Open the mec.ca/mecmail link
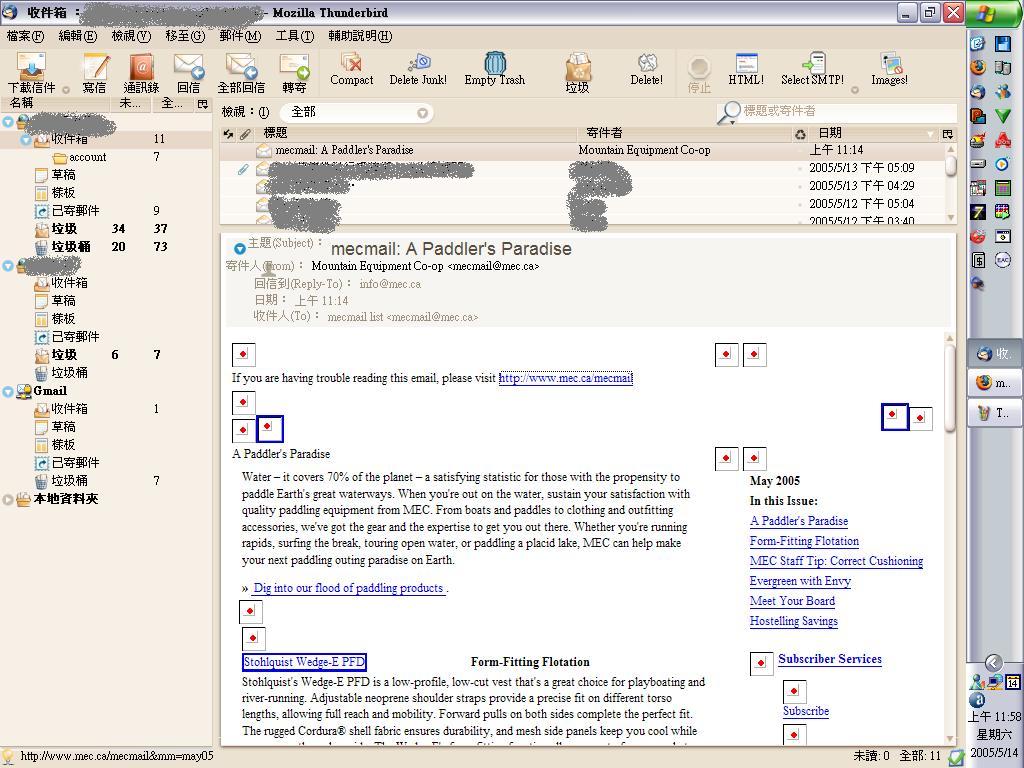This screenshot has height=768, width=1024. [x=565, y=378]
